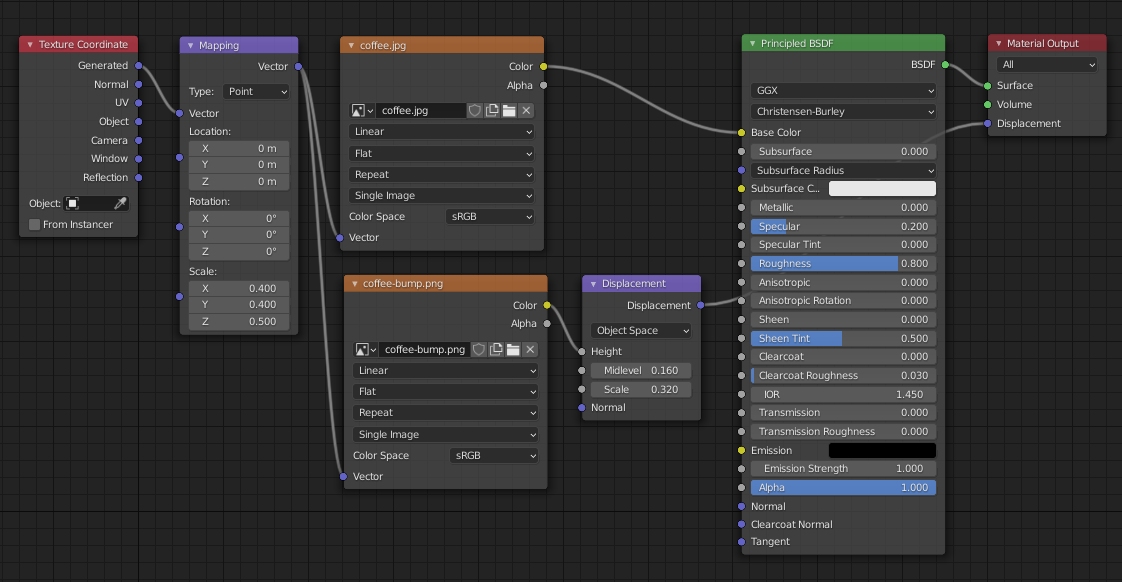Adjust the Specular 0.200 slider
The width and height of the screenshot is (1122, 582).
tap(843, 226)
